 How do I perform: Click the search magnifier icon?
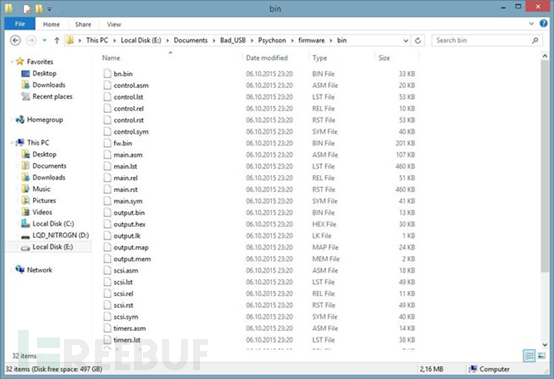coord(535,41)
